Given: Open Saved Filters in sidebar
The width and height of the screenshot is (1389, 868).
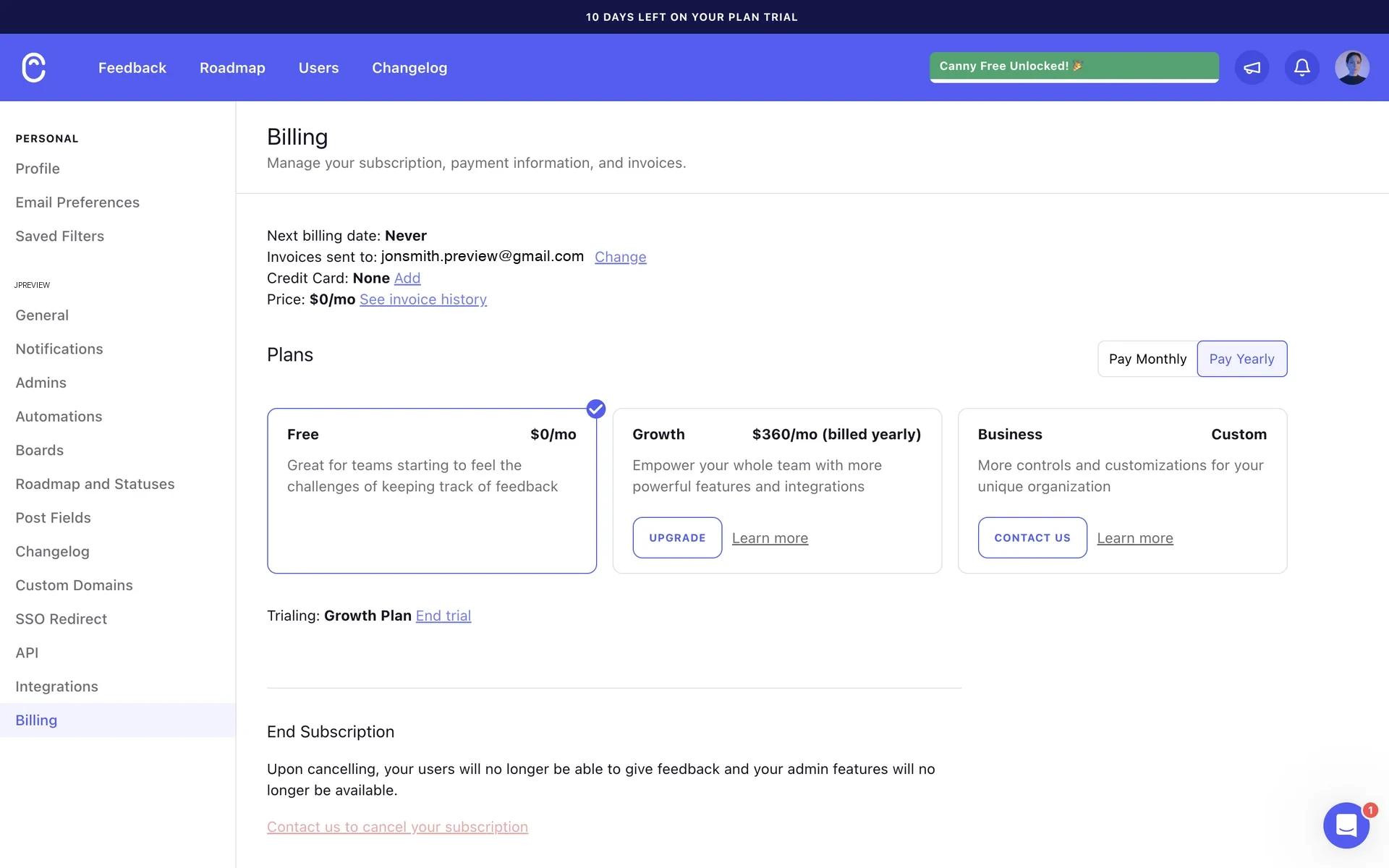Looking at the screenshot, I should pyautogui.click(x=59, y=236).
